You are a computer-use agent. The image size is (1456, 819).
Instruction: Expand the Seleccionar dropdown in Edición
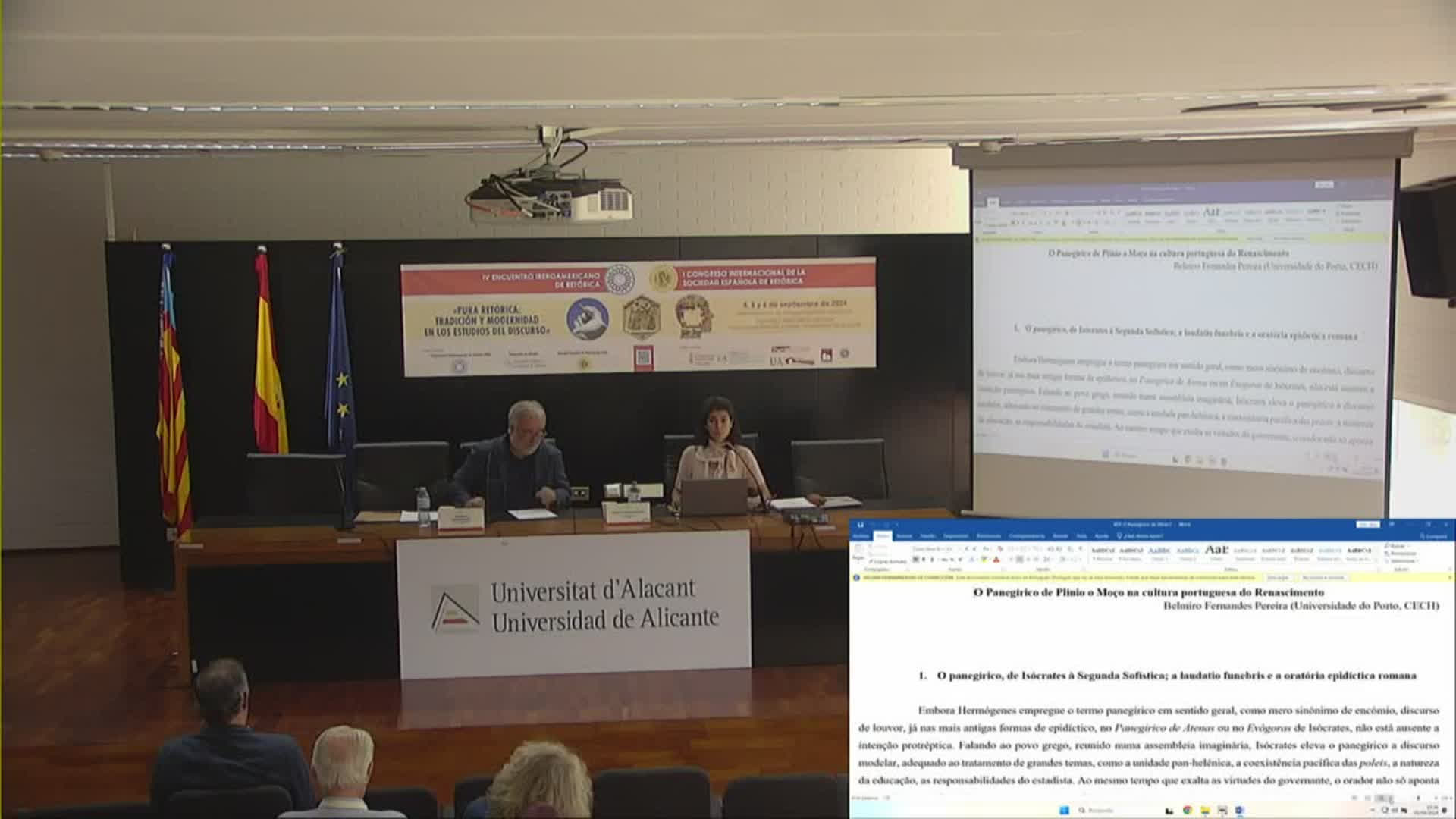click(x=1417, y=561)
